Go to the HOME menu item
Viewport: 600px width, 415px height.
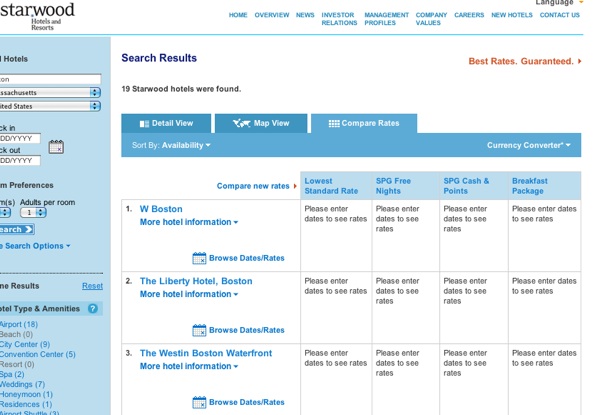238,15
